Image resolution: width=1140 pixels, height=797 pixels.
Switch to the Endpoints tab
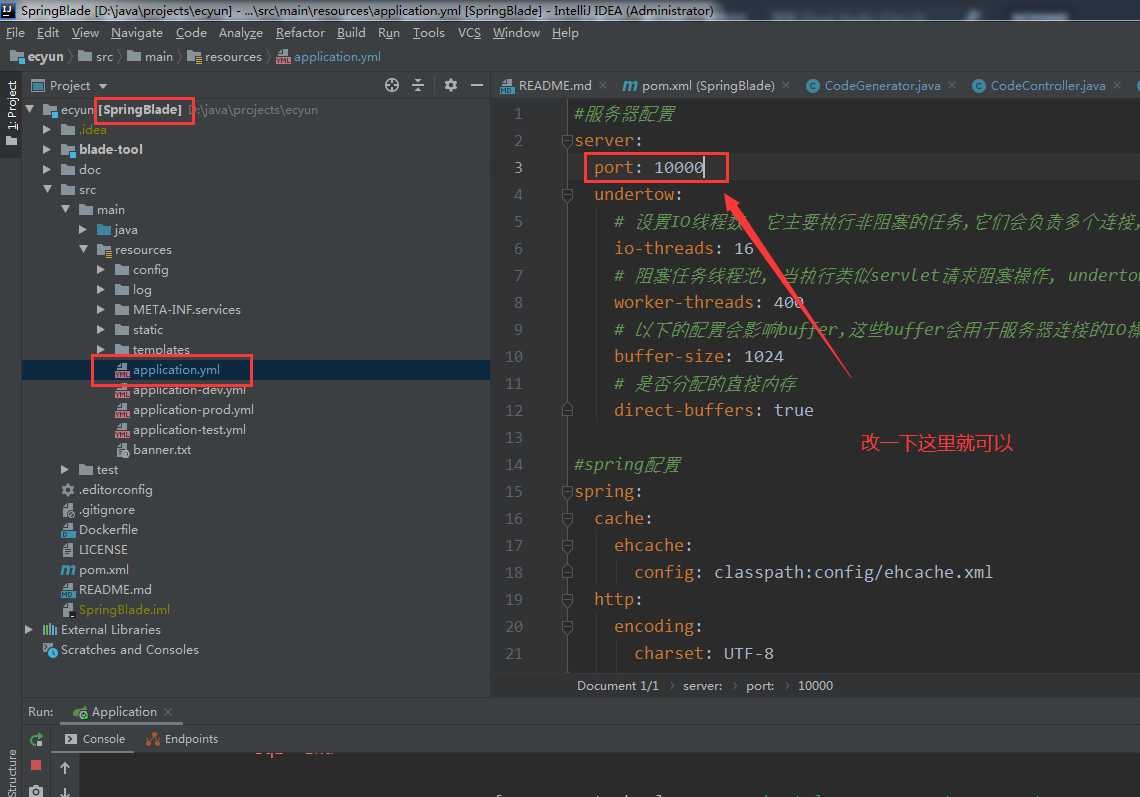click(x=182, y=739)
